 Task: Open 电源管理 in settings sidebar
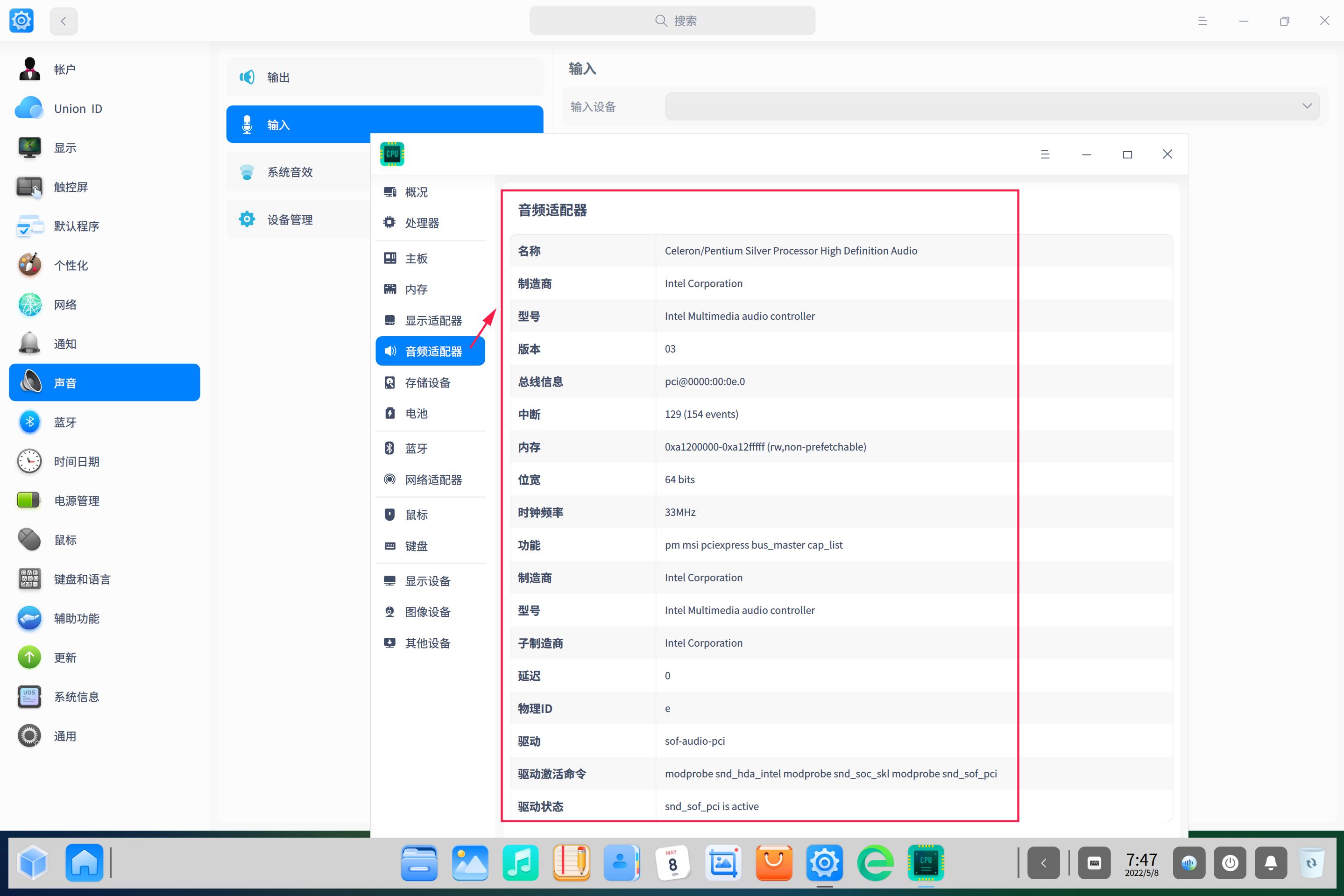[76, 501]
